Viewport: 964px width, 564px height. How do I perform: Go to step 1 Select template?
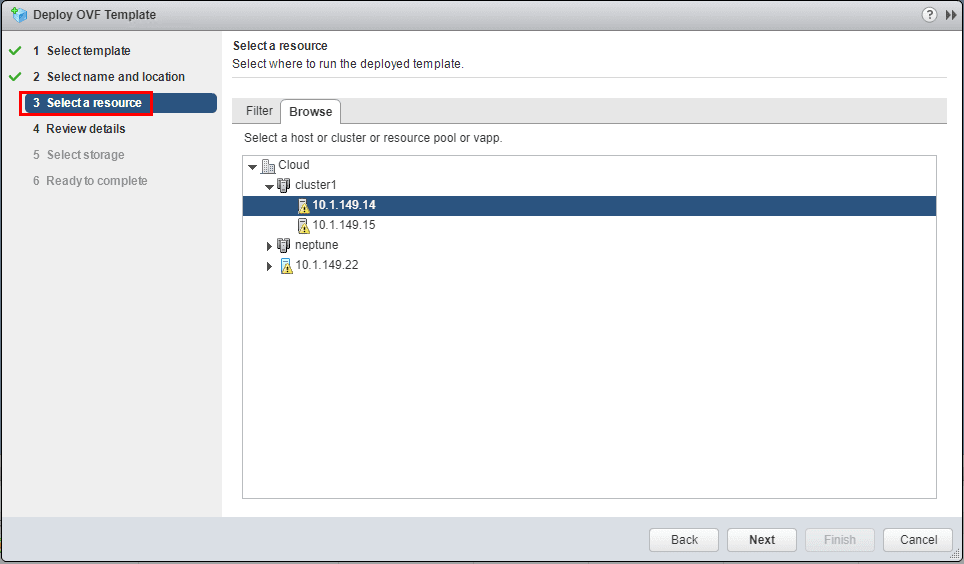click(x=88, y=51)
